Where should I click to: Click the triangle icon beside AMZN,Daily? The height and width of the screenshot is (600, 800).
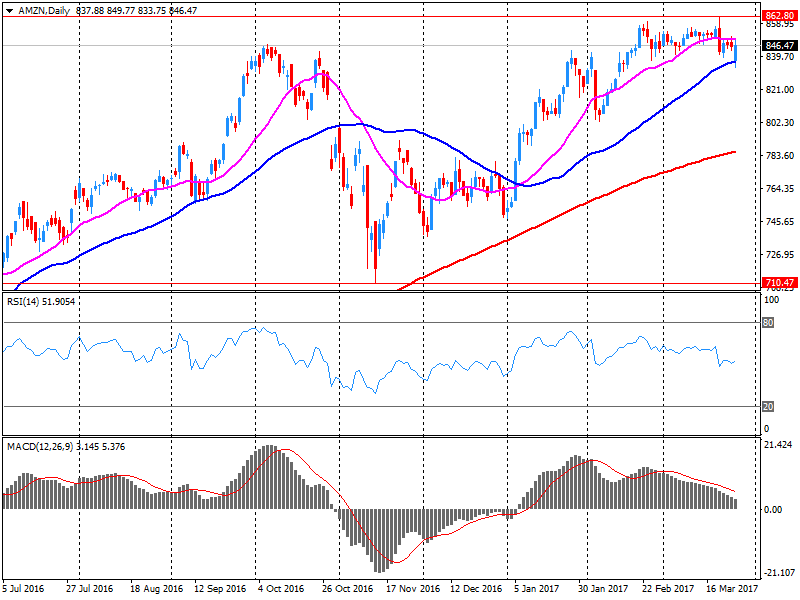pyautogui.click(x=9, y=8)
